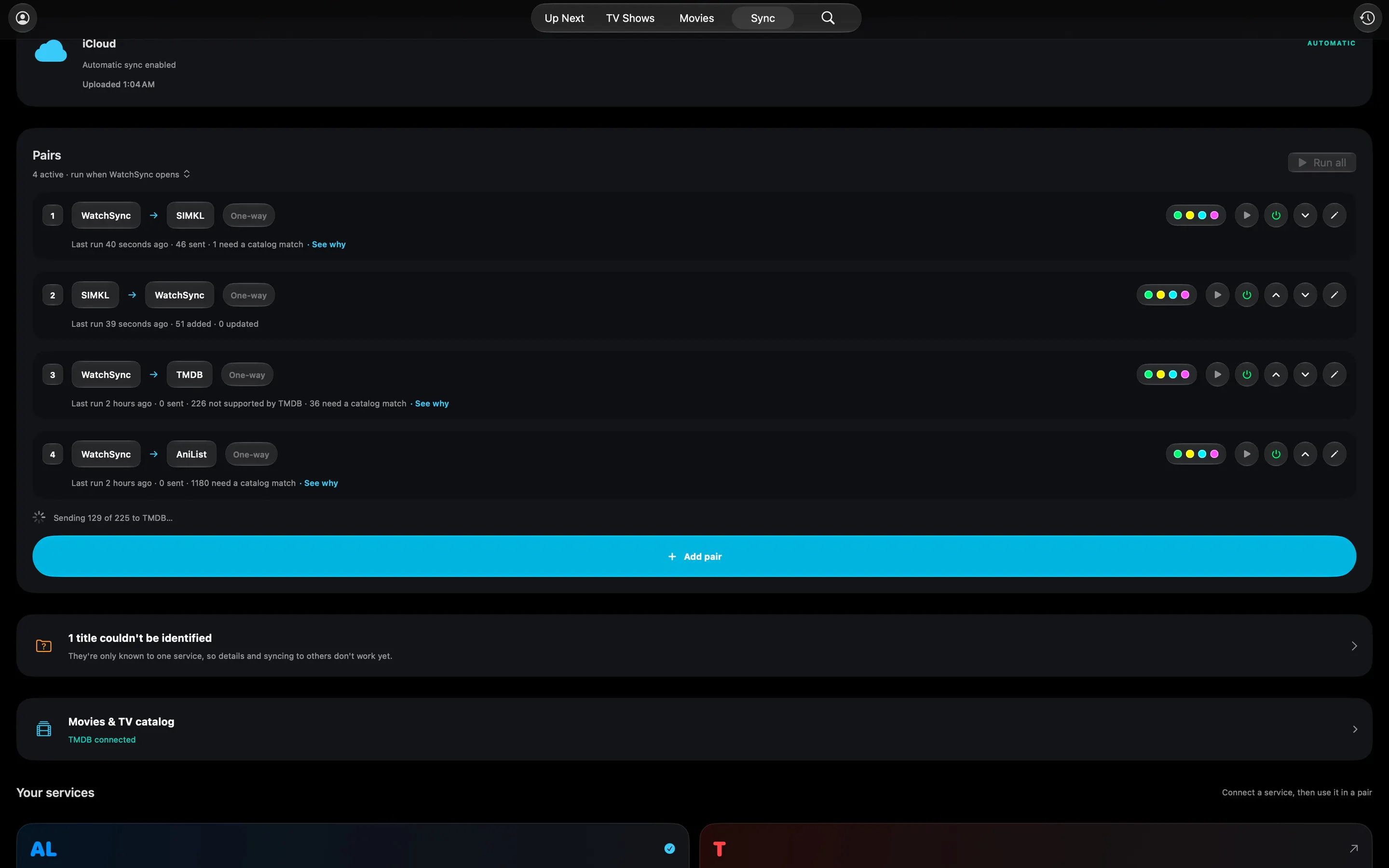The image size is (1389, 868).
Task: Open the history clock icon
Action: 1367,18
